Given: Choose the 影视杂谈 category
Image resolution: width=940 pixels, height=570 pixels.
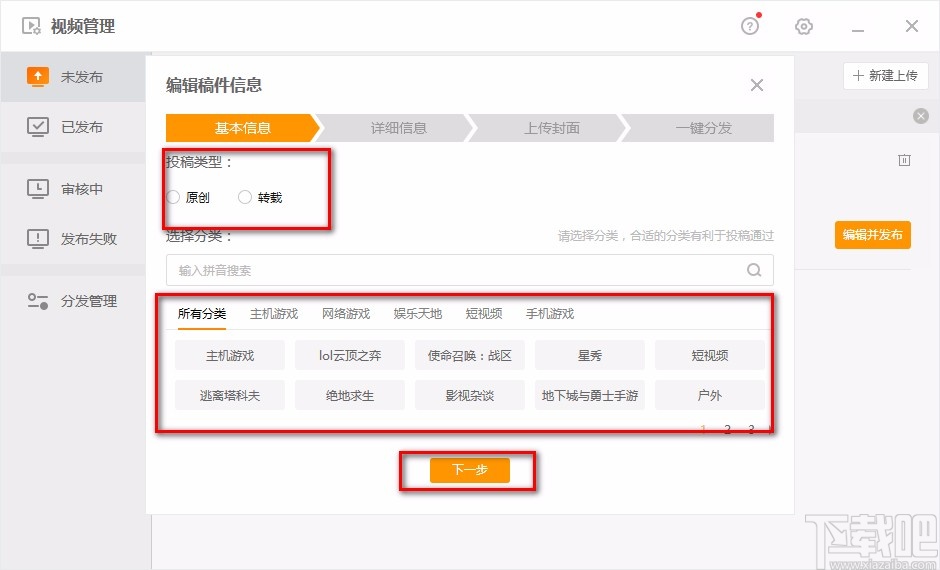Looking at the screenshot, I should coord(469,396).
